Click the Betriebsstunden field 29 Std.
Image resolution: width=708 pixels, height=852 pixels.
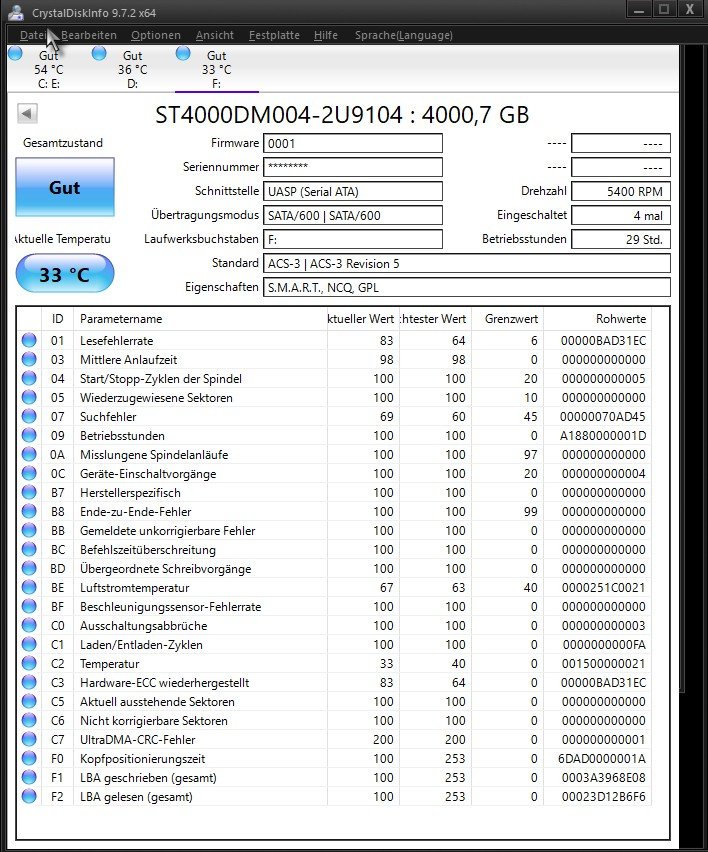[x=621, y=239]
